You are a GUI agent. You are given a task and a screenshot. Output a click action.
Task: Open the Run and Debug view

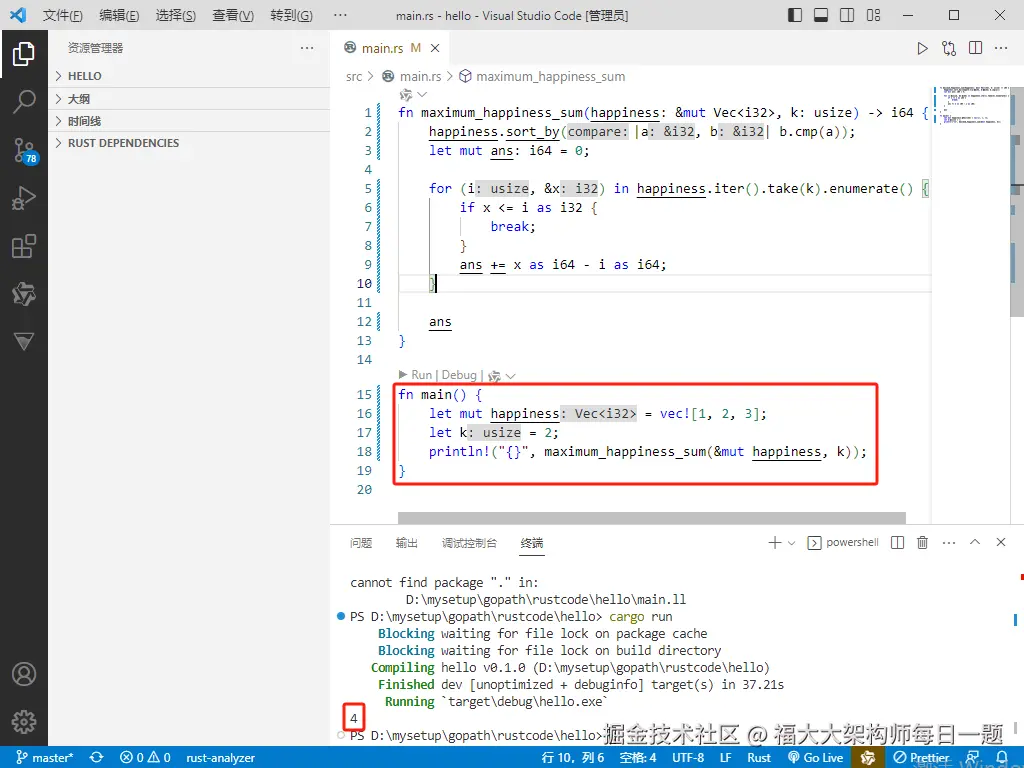tap(24, 198)
